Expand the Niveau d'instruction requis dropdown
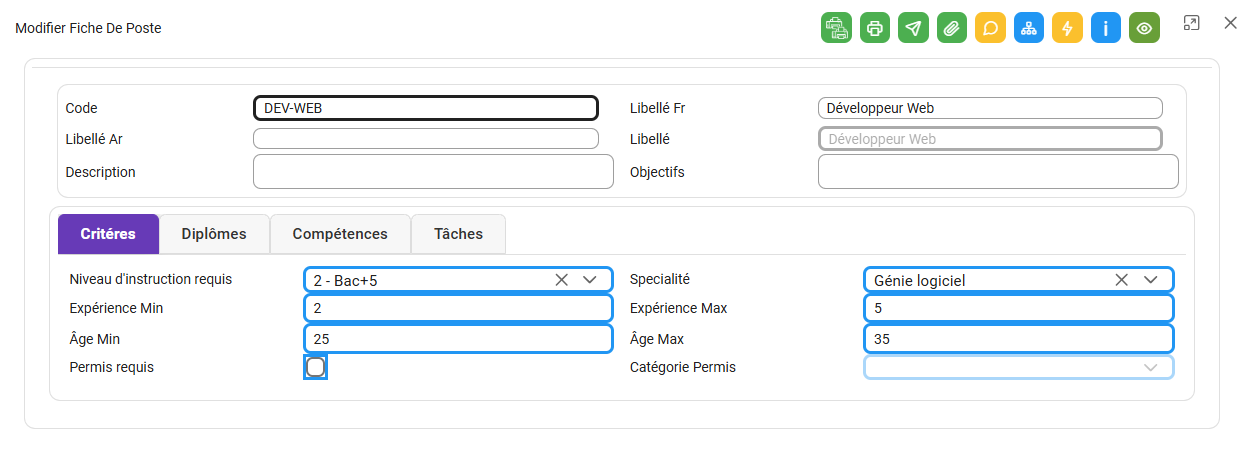 tap(590, 280)
